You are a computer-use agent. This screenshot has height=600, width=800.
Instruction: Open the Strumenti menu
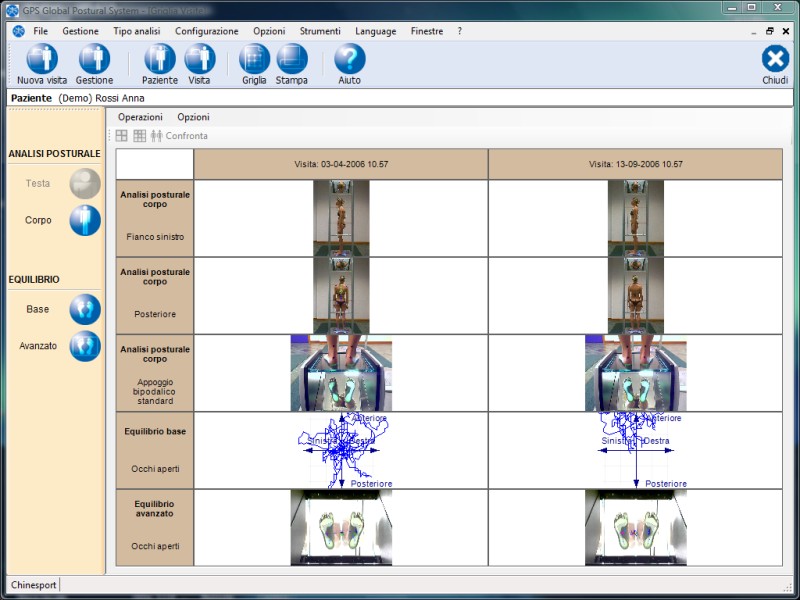coord(319,31)
